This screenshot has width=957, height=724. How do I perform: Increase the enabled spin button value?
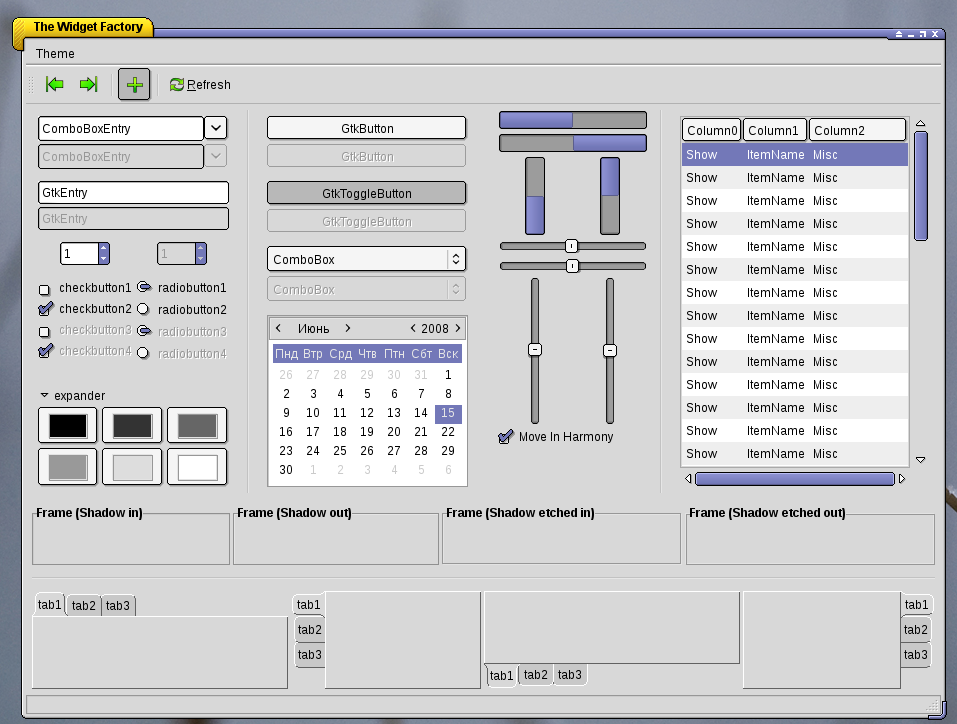(x=104, y=248)
